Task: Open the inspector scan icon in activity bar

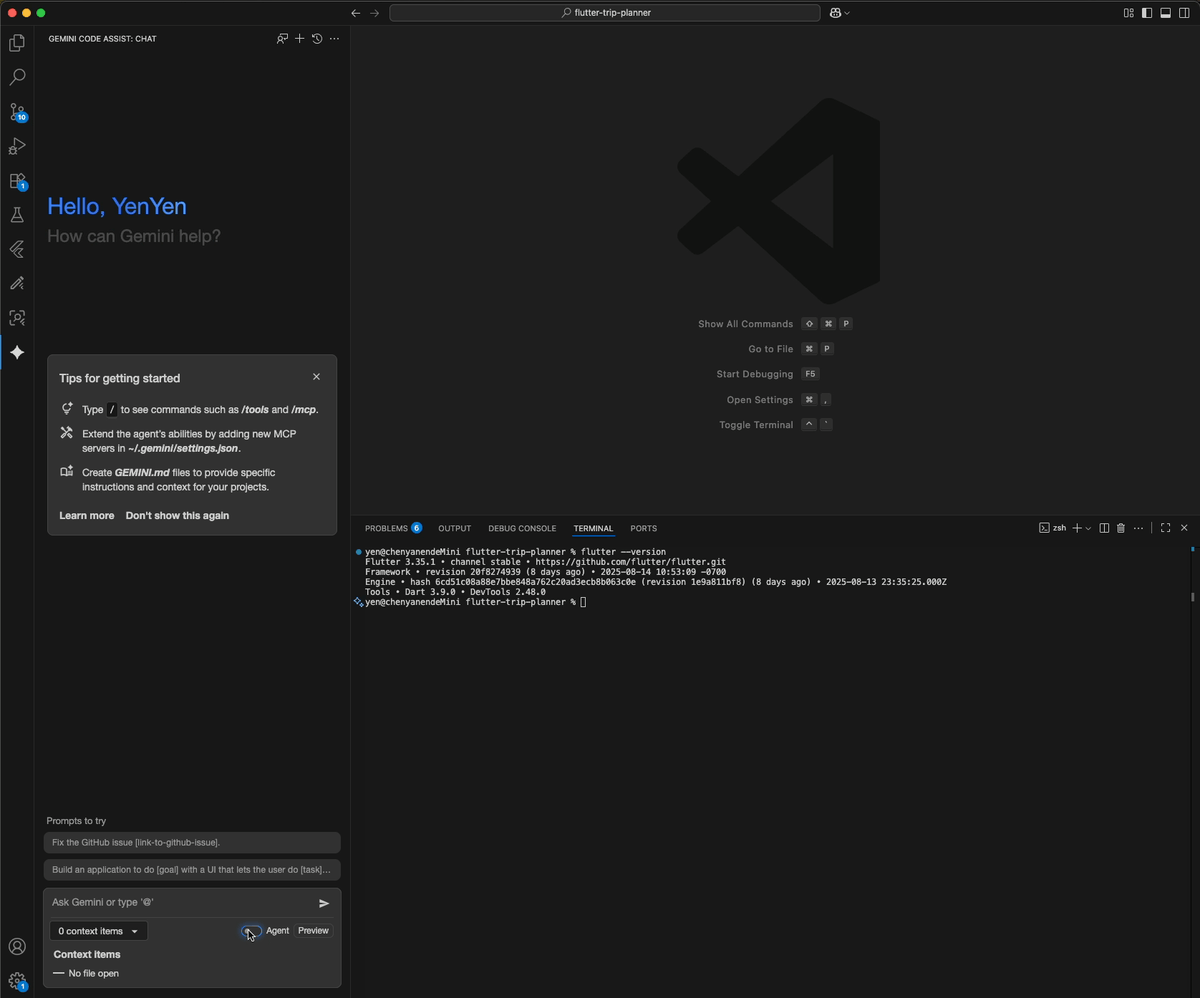Action: (17, 318)
